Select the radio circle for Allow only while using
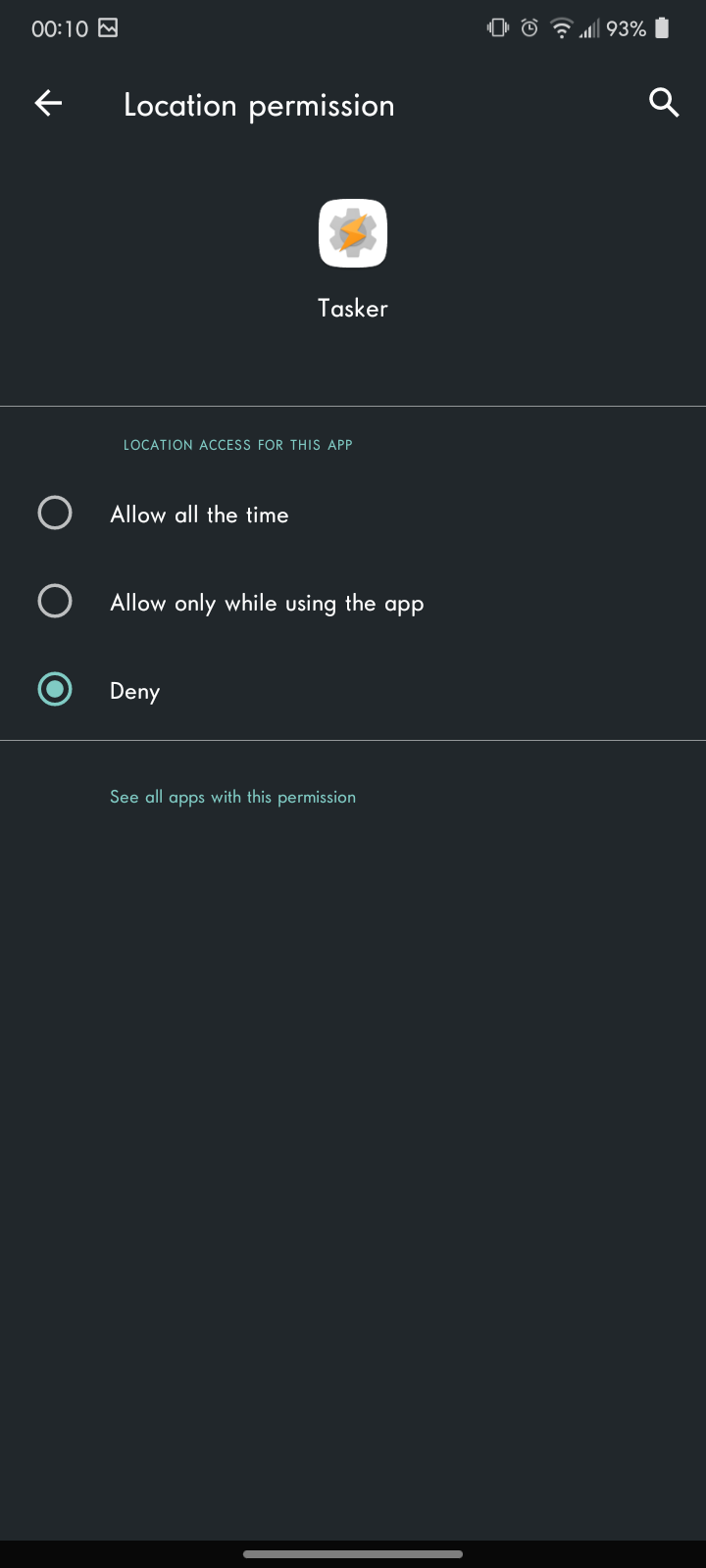Screen dimensions: 706x1568 click(55, 601)
